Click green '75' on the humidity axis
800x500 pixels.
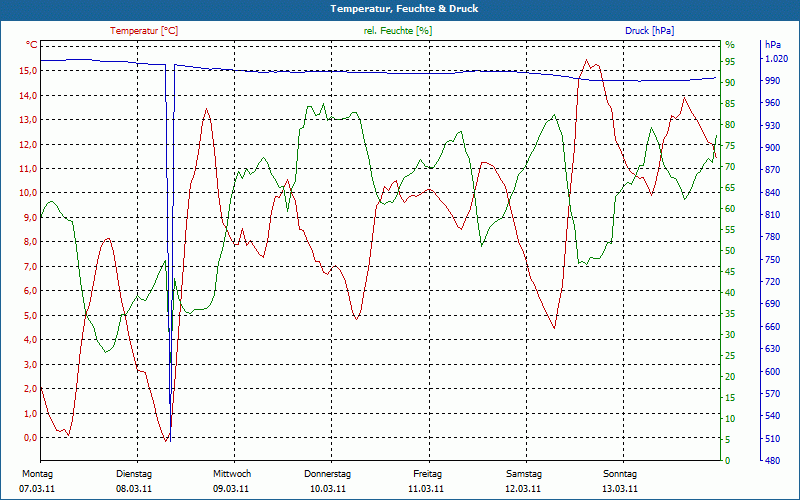730,146
